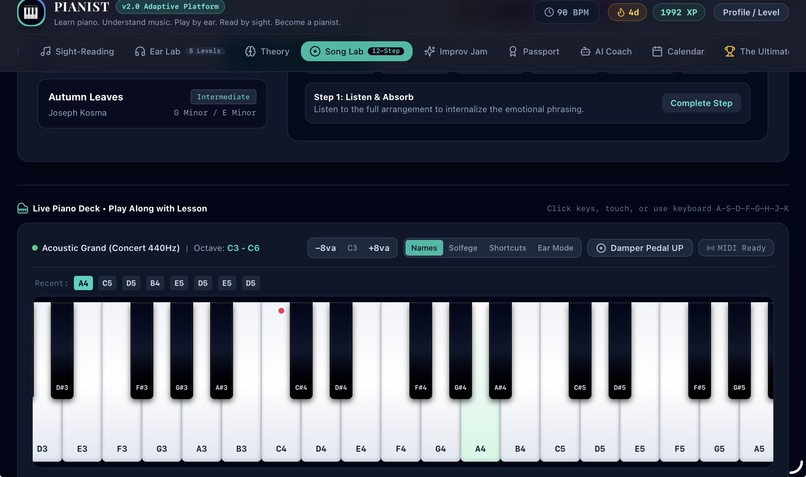
Task: Open the AI Coach tab
Action: [606, 51]
